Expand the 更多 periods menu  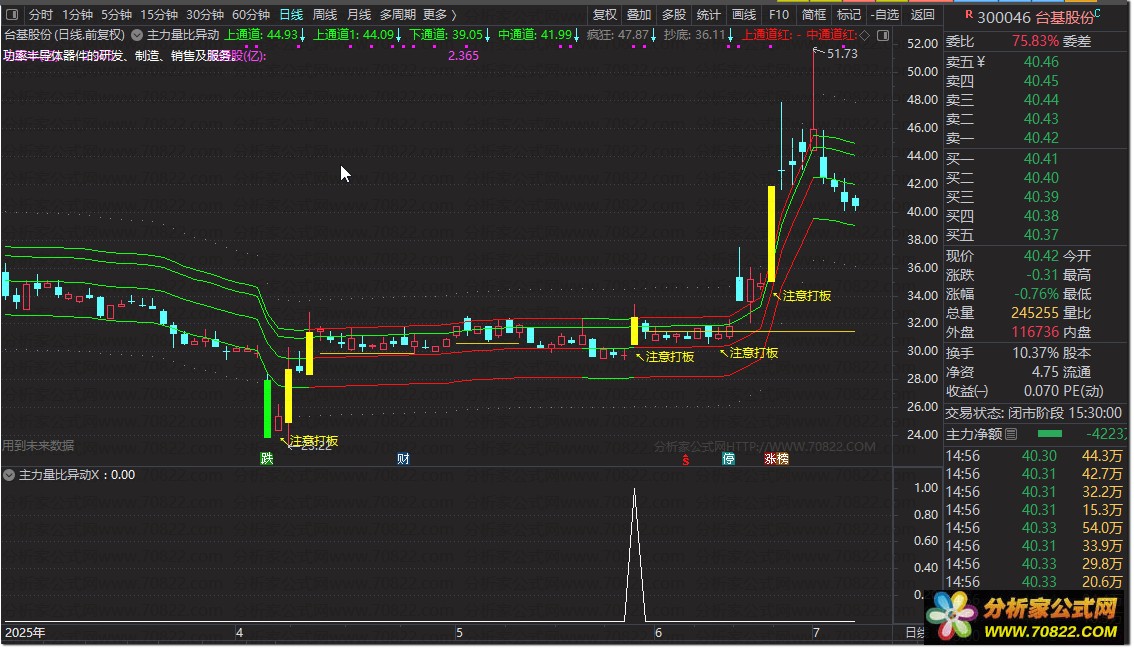pyautogui.click(x=440, y=14)
